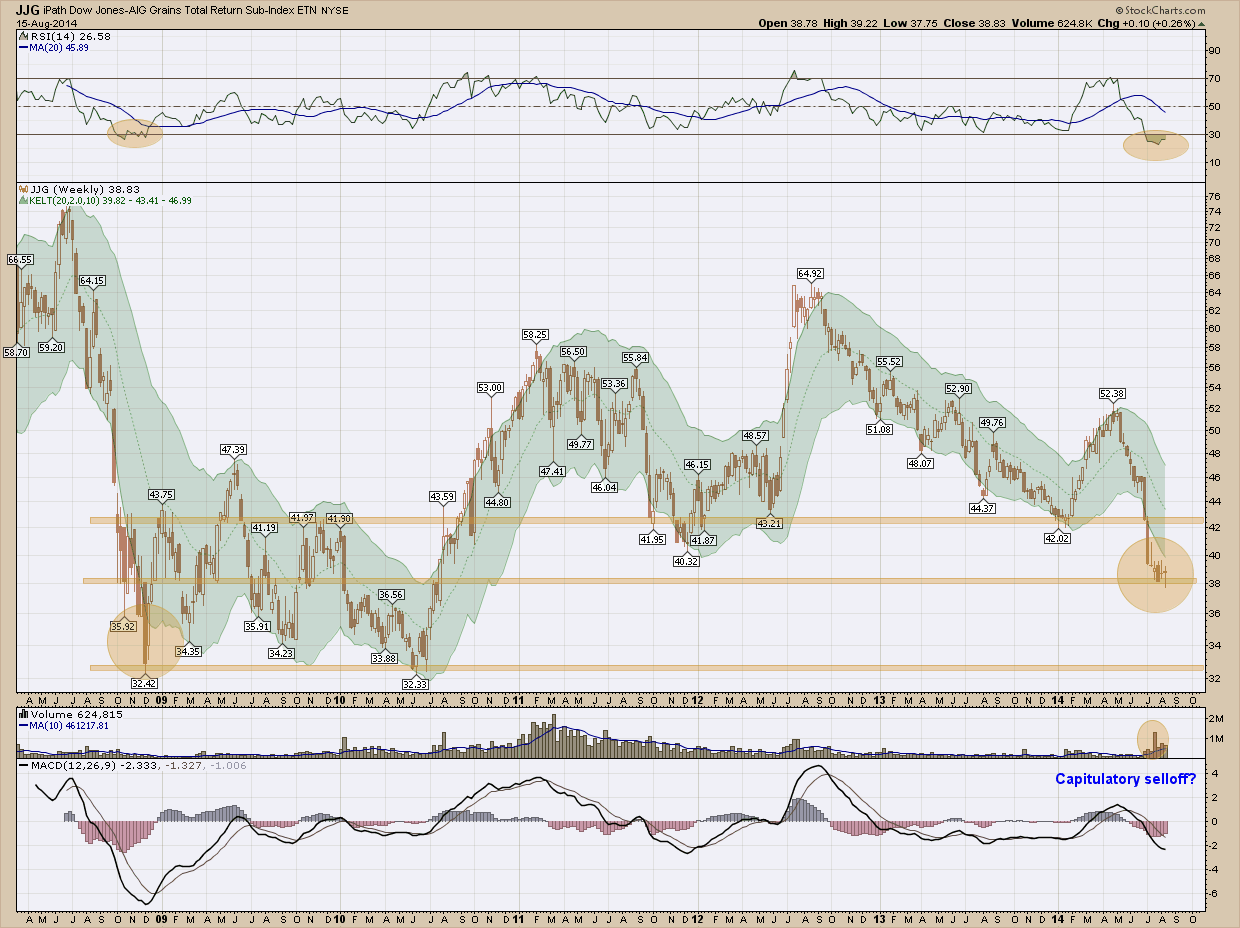
Task: Click the NYSE exchange label
Action: (335, 10)
